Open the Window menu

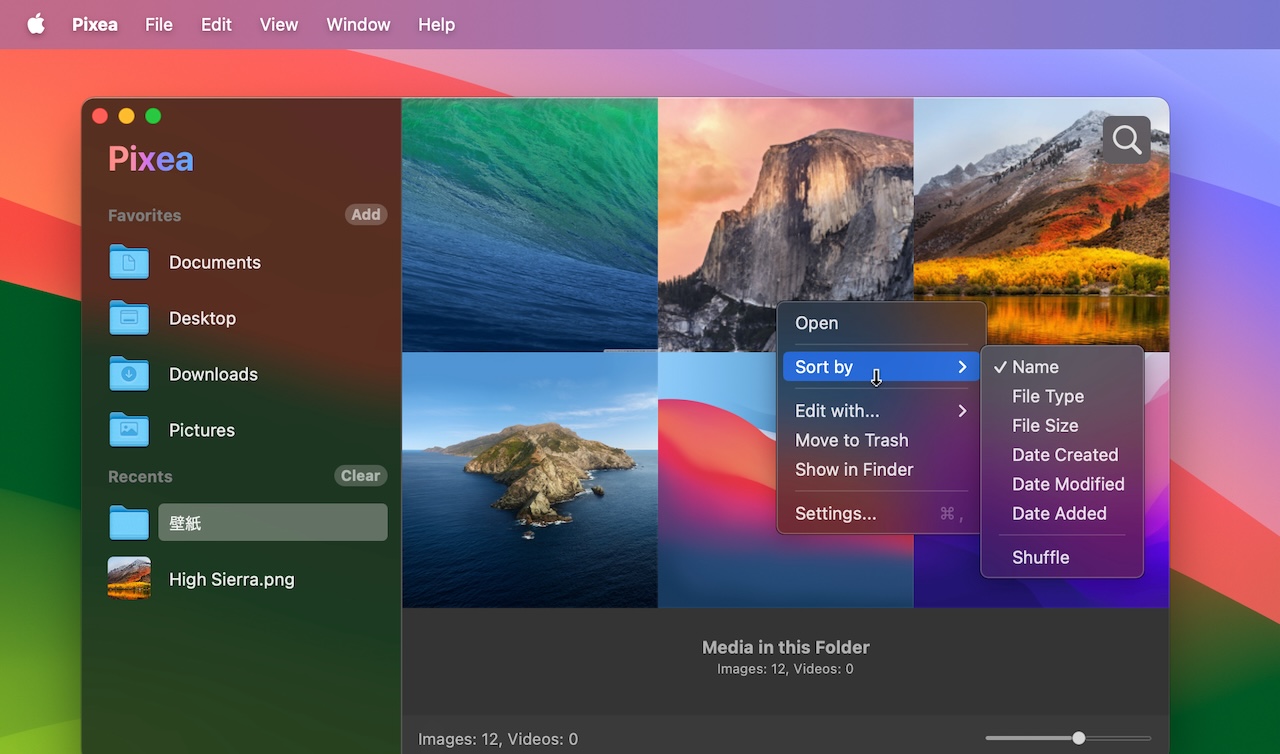point(358,24)
